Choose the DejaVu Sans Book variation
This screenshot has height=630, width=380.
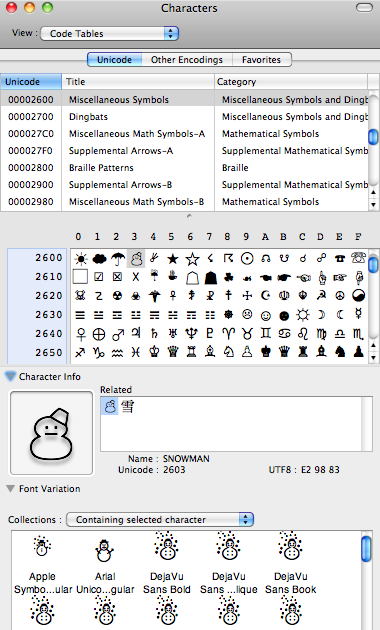(290, 562)
